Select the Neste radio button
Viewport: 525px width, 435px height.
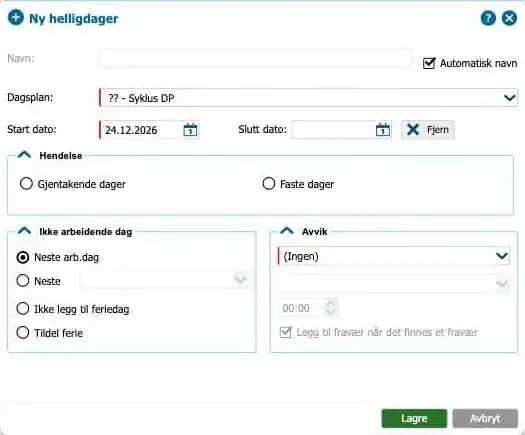(23, 281)
